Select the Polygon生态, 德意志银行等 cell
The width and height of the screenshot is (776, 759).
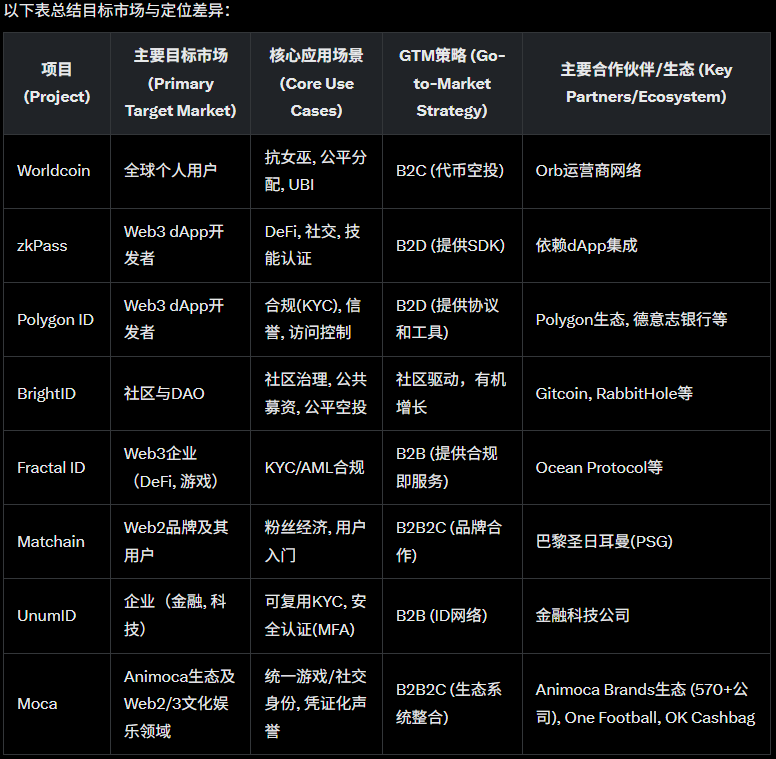click(646, 320)
